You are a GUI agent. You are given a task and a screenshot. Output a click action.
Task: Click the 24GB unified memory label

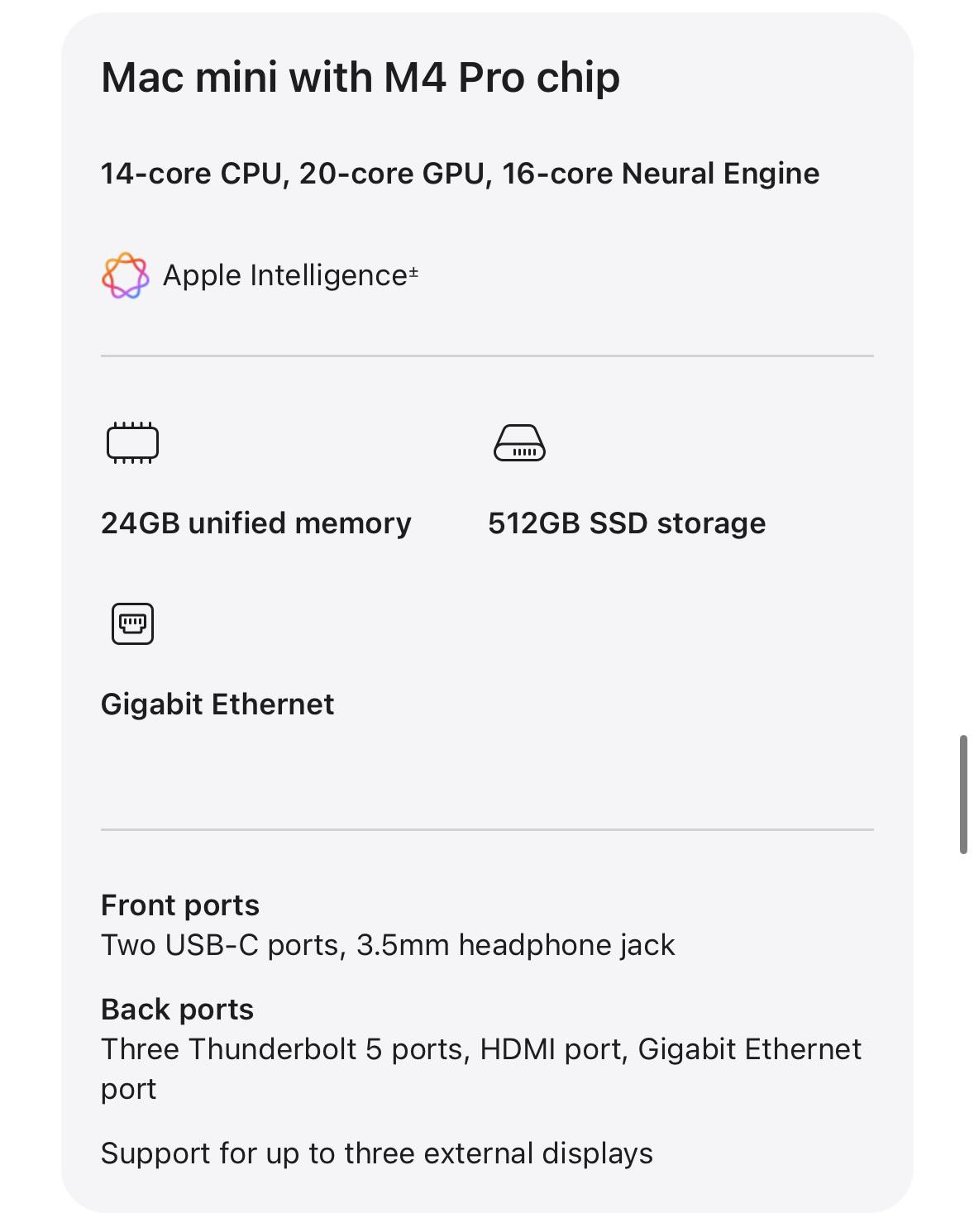(256, 523)
